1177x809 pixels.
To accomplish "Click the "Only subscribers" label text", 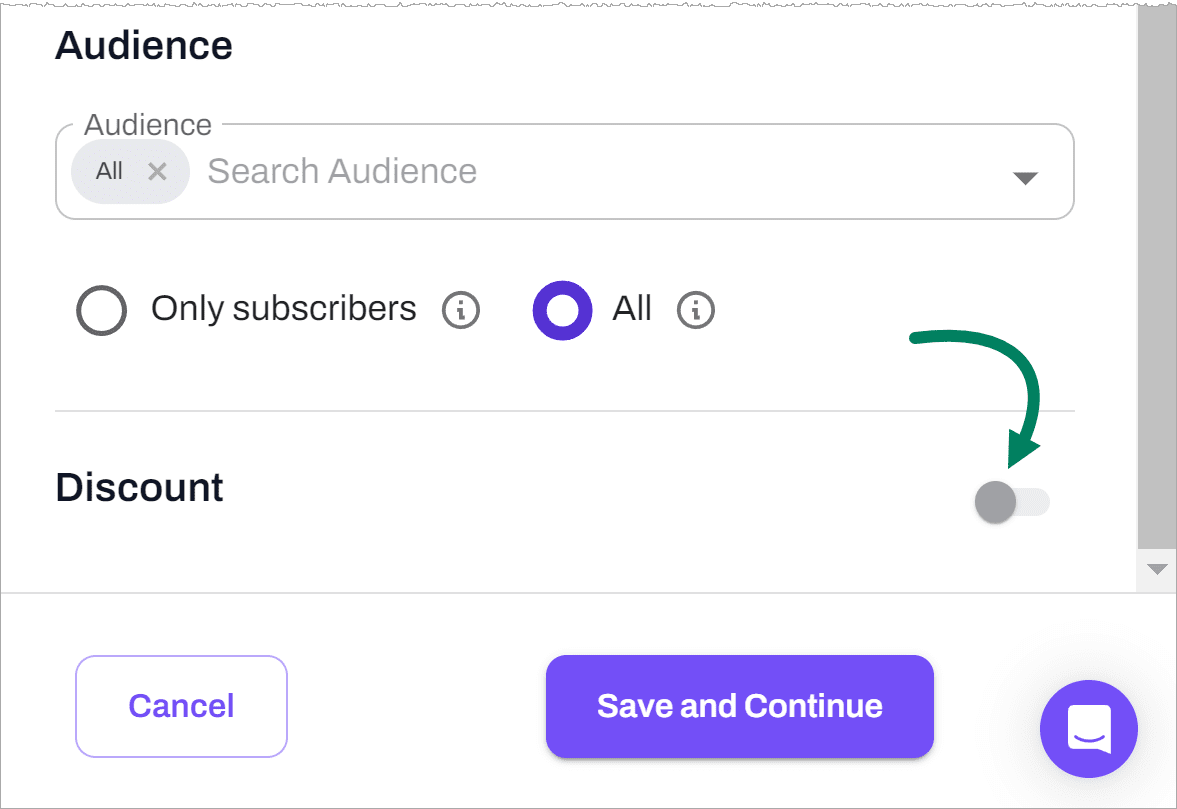I will pyautogui.click(x=283, y=309).
